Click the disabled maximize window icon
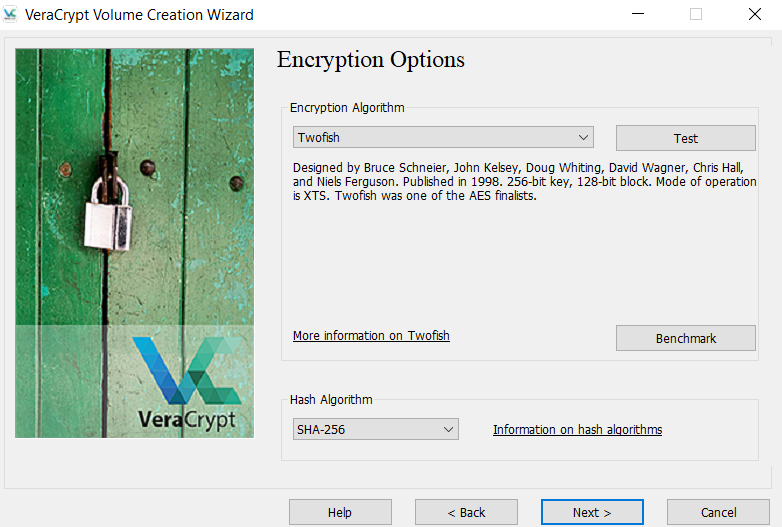Viewport: 782px width, 527px height. (x=696, y=14)
